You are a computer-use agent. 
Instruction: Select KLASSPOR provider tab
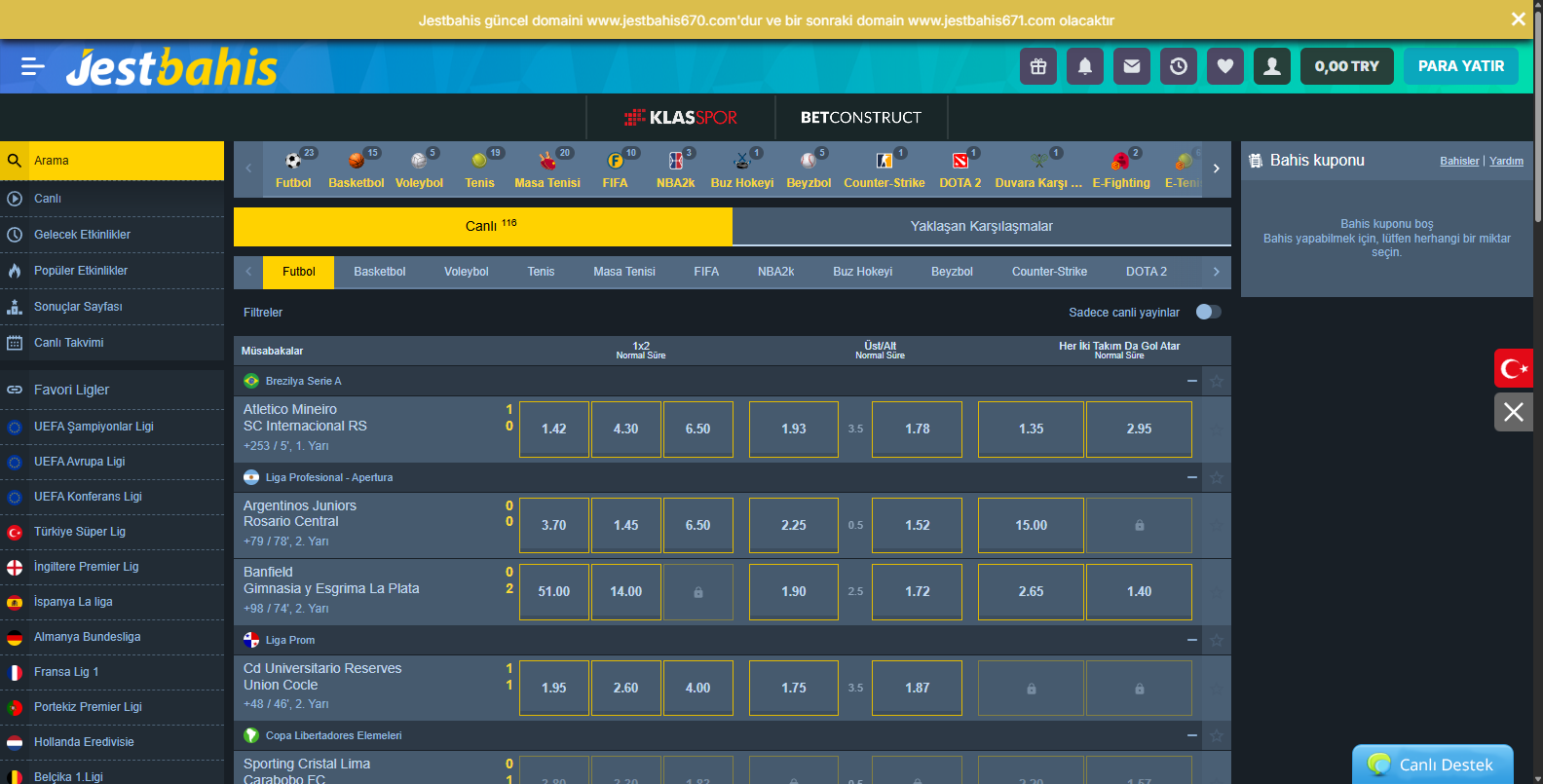click(681, 118)
